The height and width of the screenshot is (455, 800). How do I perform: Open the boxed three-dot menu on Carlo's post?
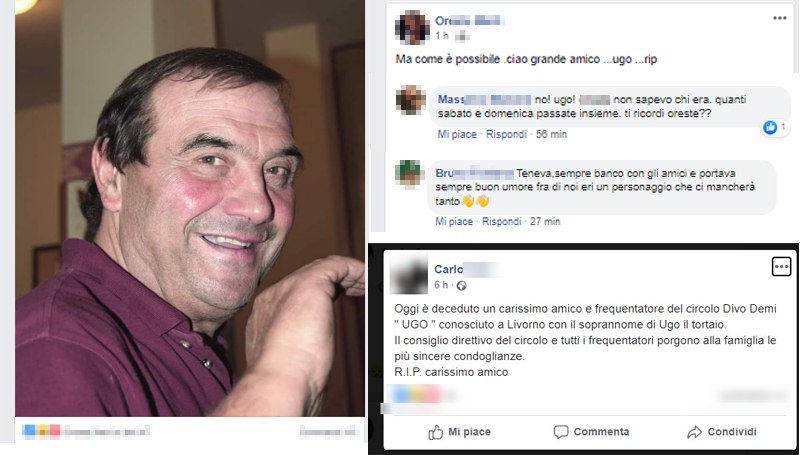click(x=781, y=266)
